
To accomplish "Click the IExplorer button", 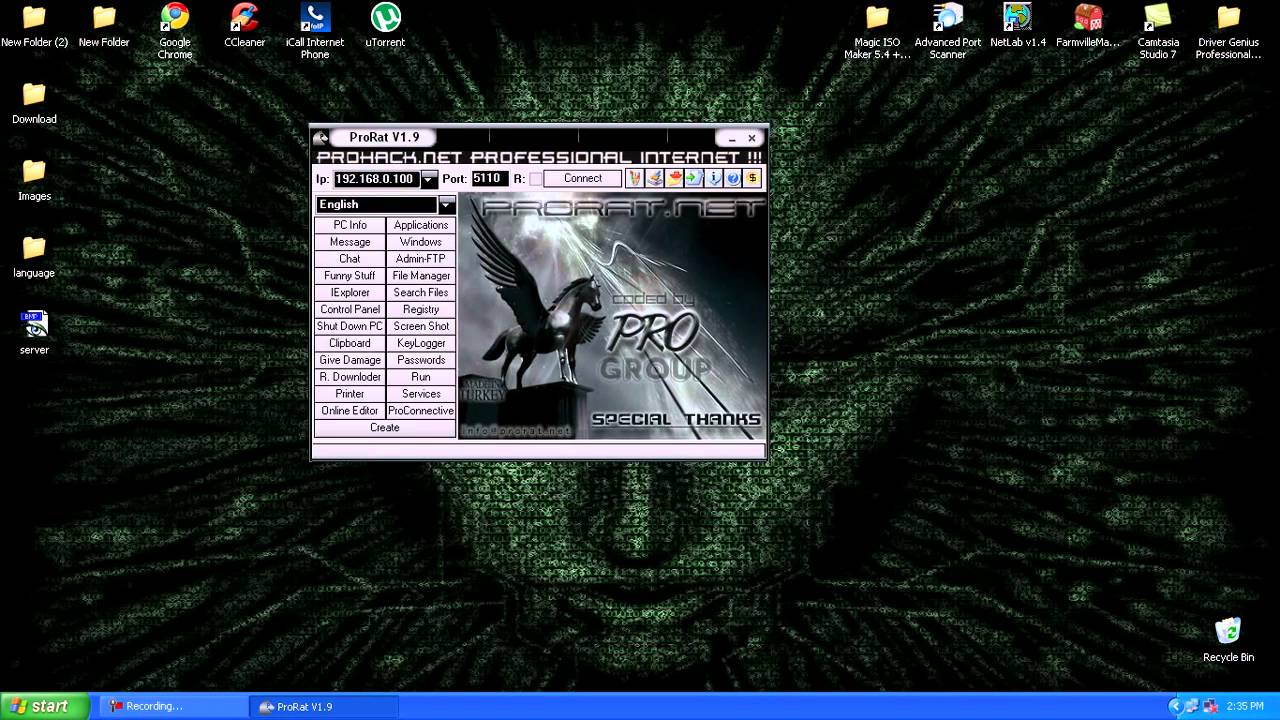I will (x=350, y=293).
